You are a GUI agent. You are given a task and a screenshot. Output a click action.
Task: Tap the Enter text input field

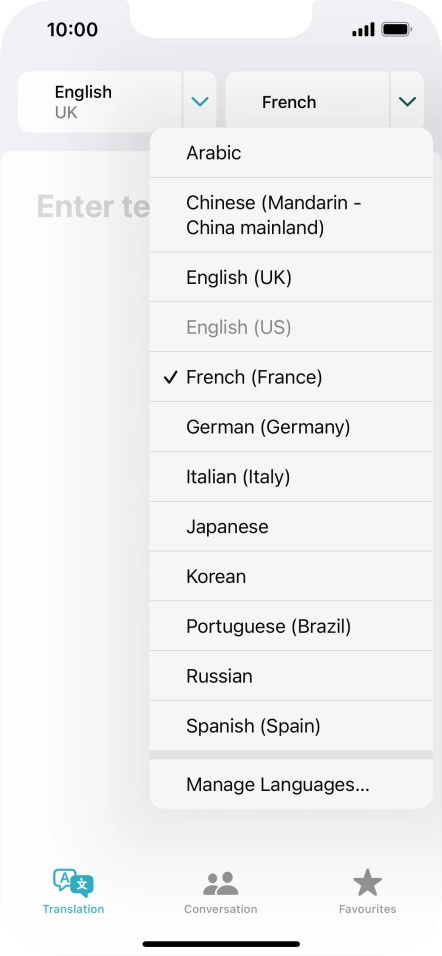(93, 207)
